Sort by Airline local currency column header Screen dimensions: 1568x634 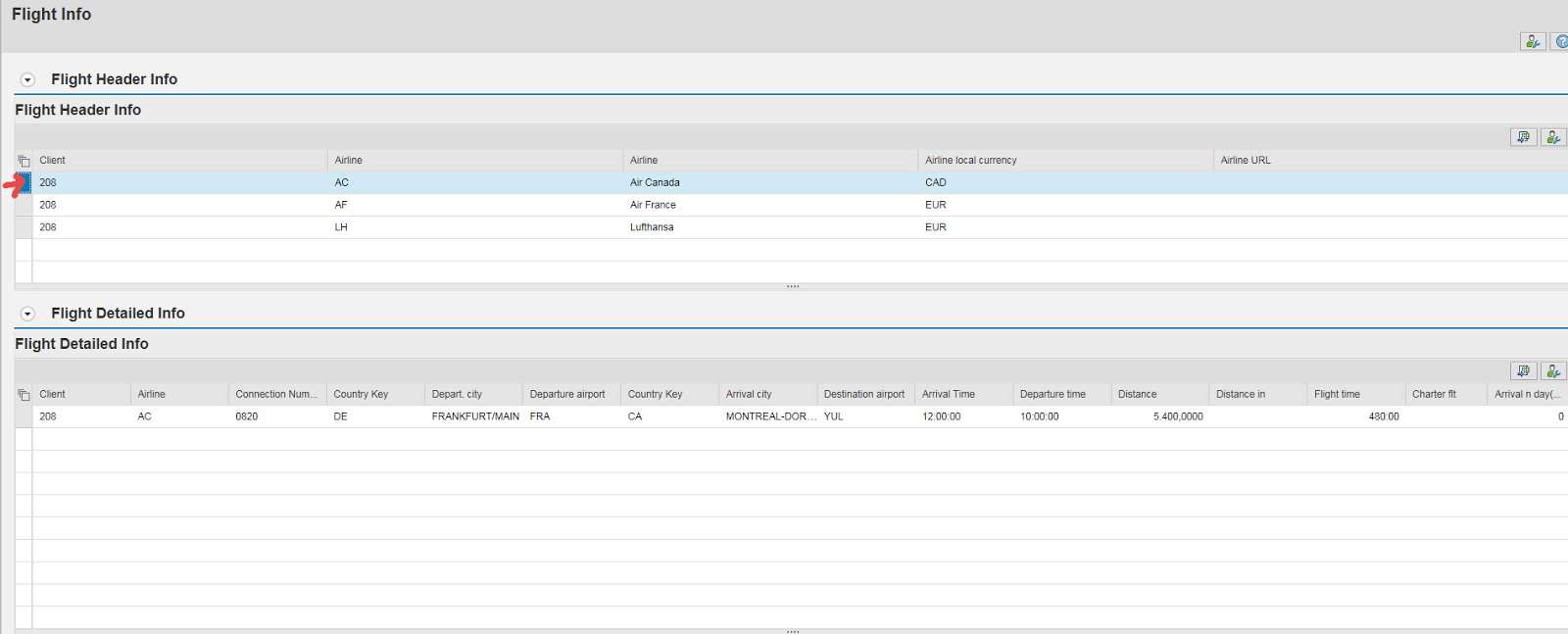970,161
